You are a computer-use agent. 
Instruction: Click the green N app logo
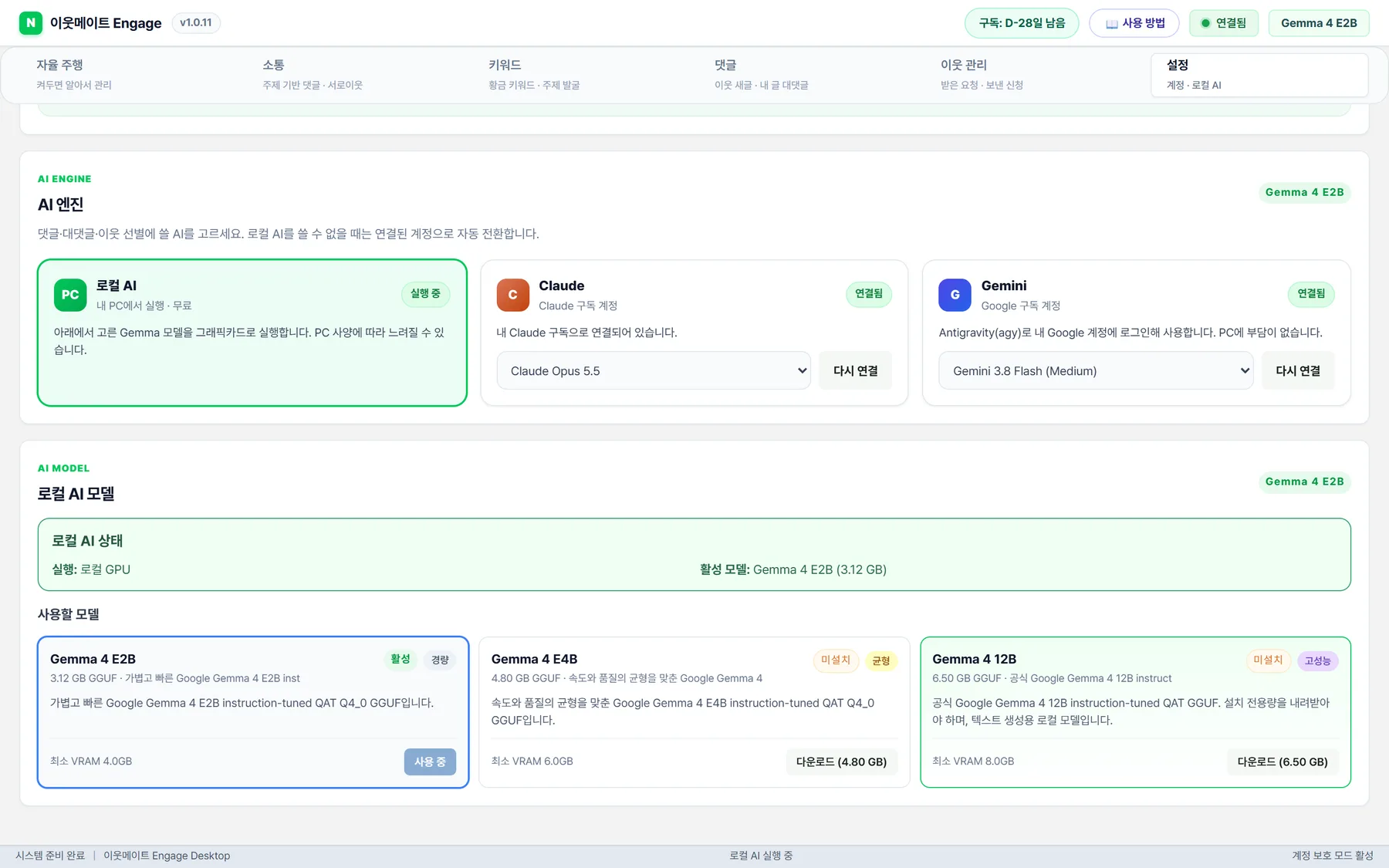pos(31,23)
